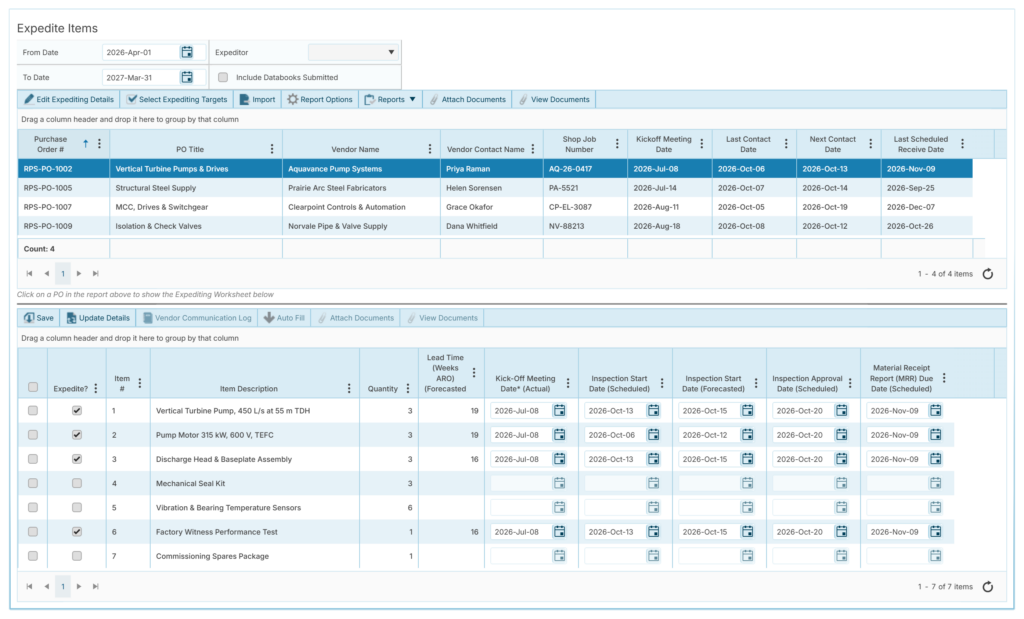Click View Documents in top toolbar
The image size is (1024, 619).
(554, 99)
